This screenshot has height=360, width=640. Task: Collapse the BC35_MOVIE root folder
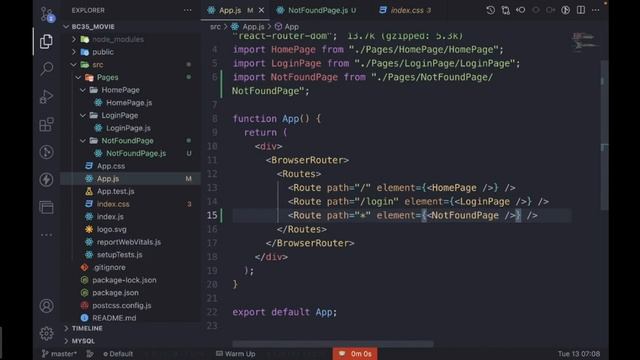[93, 27]
